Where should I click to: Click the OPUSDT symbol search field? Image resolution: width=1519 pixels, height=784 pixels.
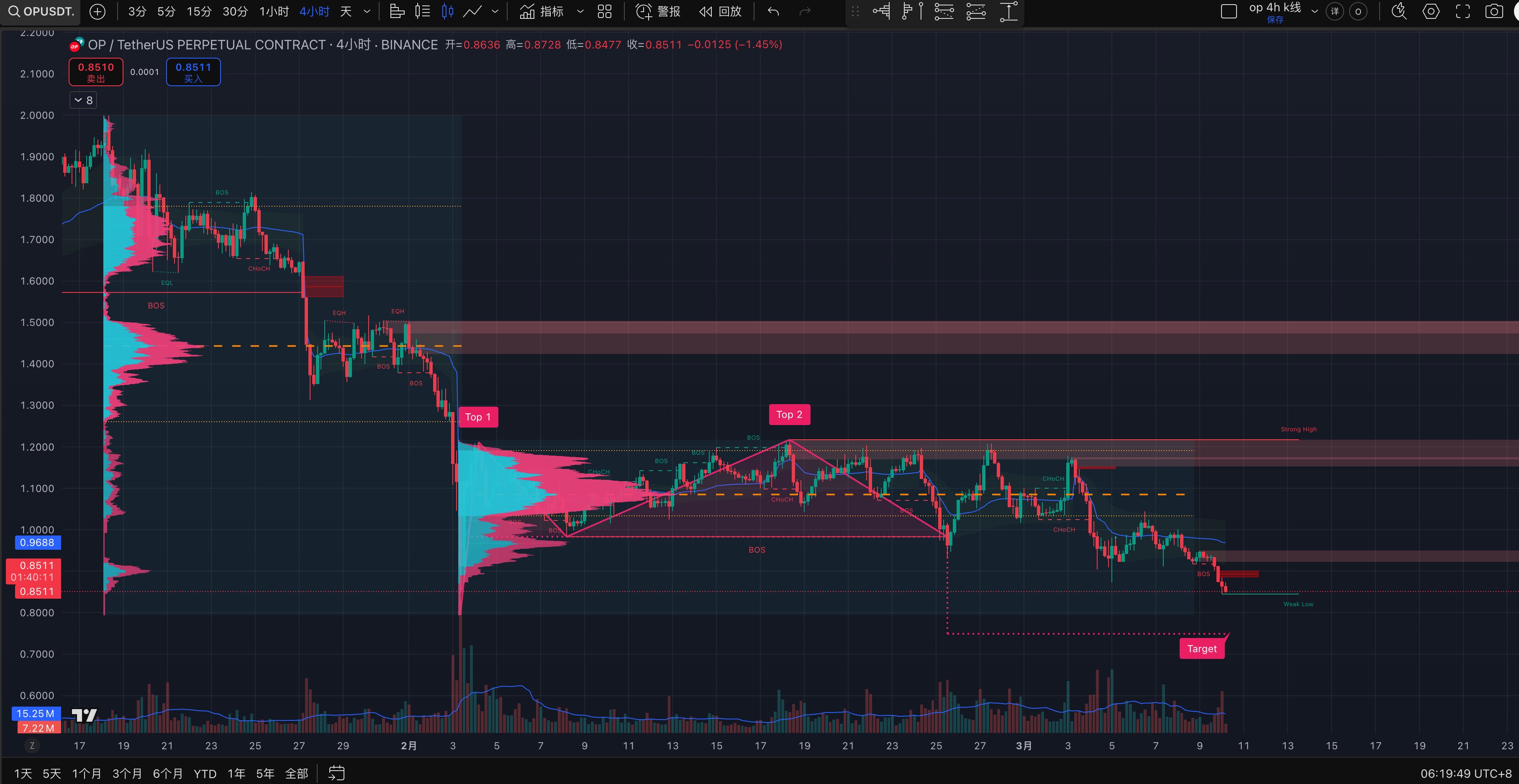click(x=41, y=11)
